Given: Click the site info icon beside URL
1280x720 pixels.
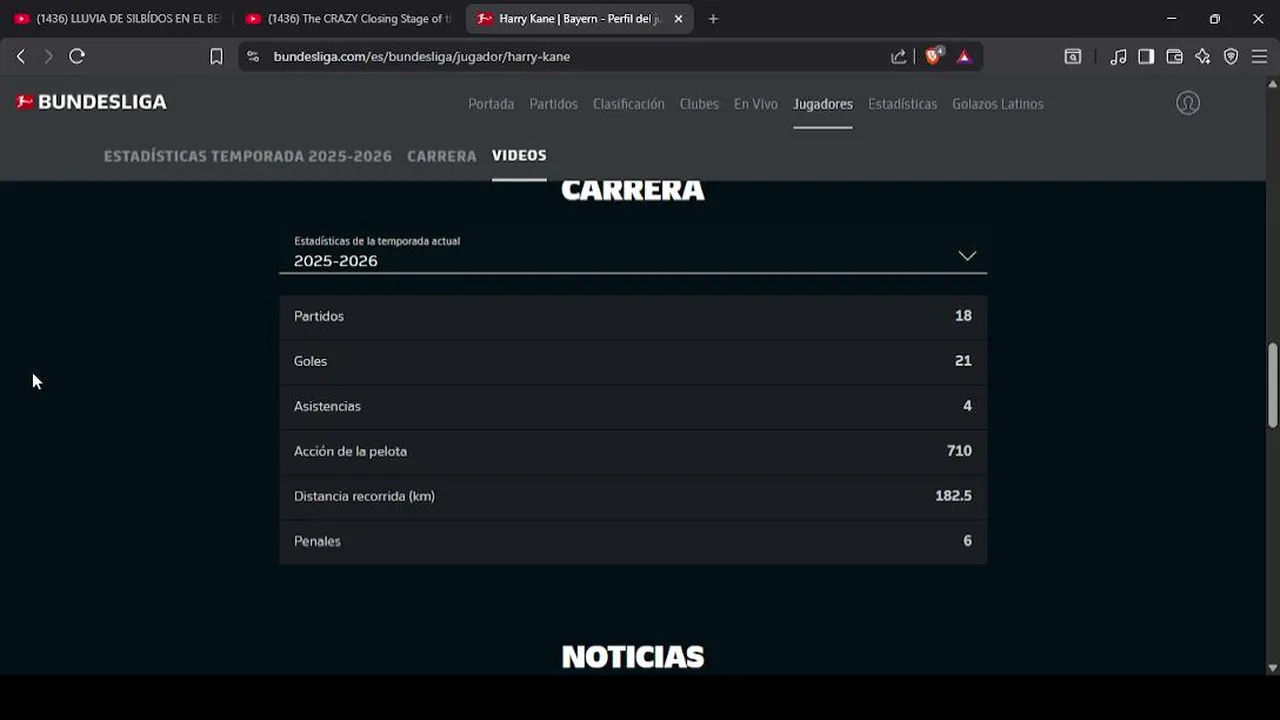Looking at the screenshot, I should (x=252, y=57).
